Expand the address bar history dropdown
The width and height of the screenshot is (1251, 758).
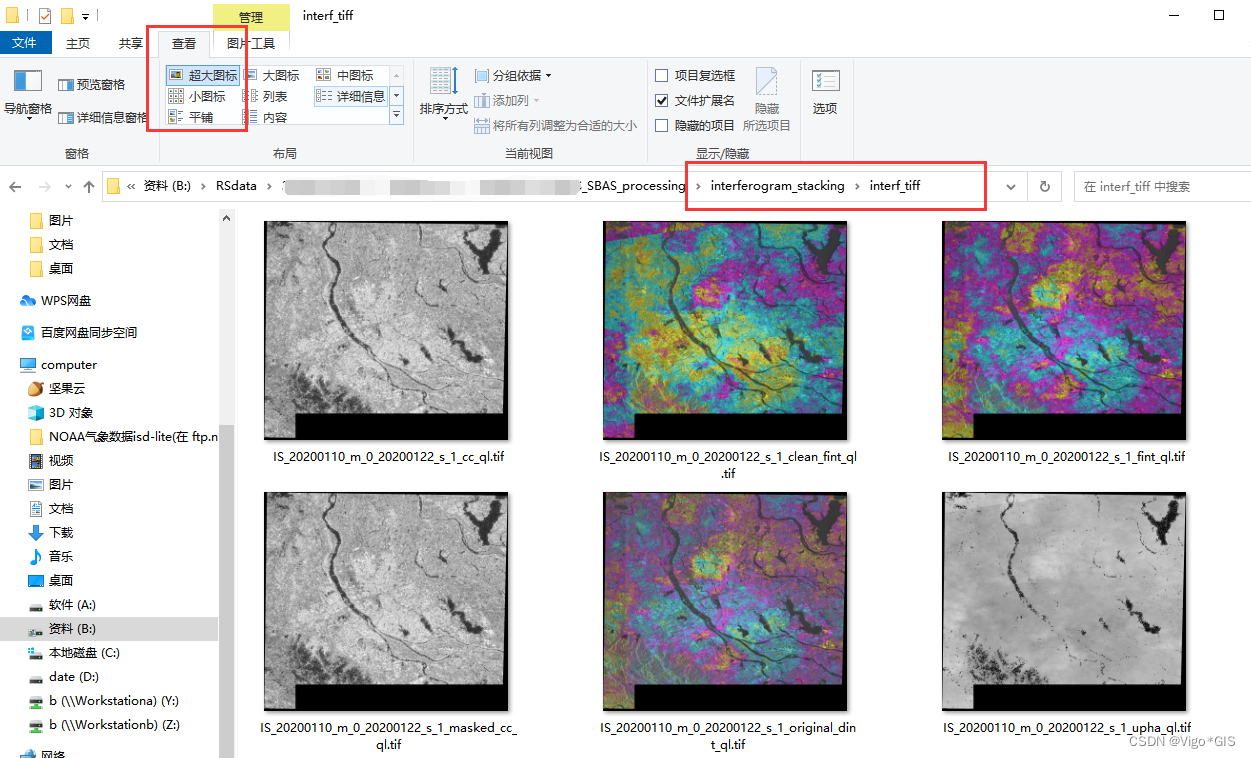[1011, 186]
